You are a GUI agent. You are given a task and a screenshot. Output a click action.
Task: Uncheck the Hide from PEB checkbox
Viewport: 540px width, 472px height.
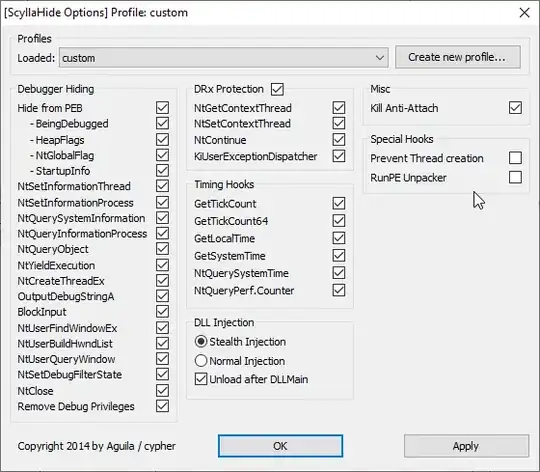click(x=162, y=108)
